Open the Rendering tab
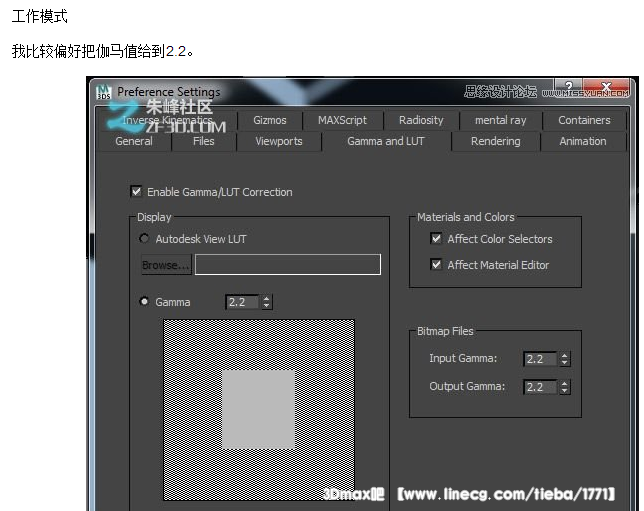The height and width of the screenshot is (511, 644). click(x=496, y=141)
